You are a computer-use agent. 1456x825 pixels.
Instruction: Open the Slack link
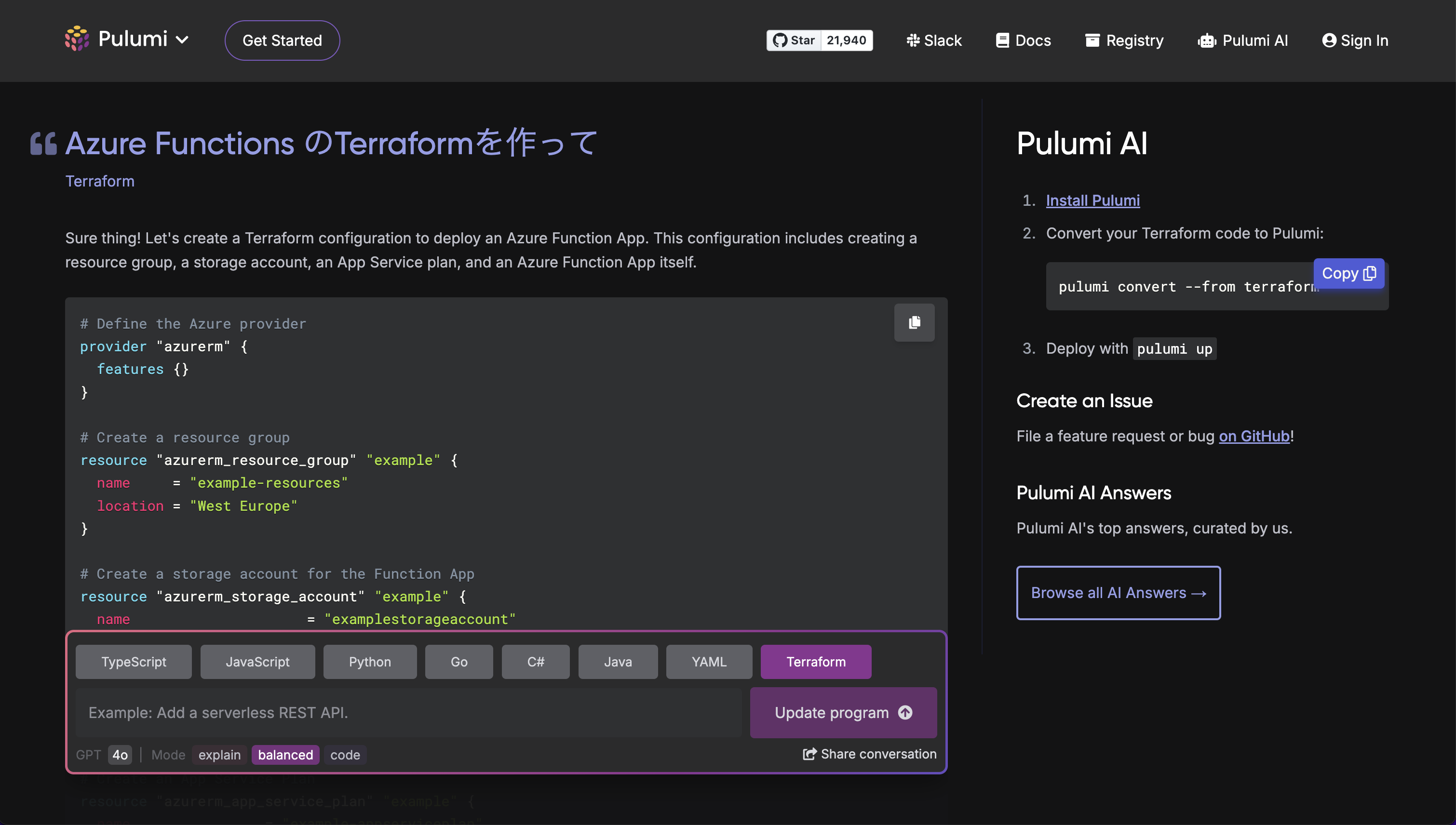934,40
